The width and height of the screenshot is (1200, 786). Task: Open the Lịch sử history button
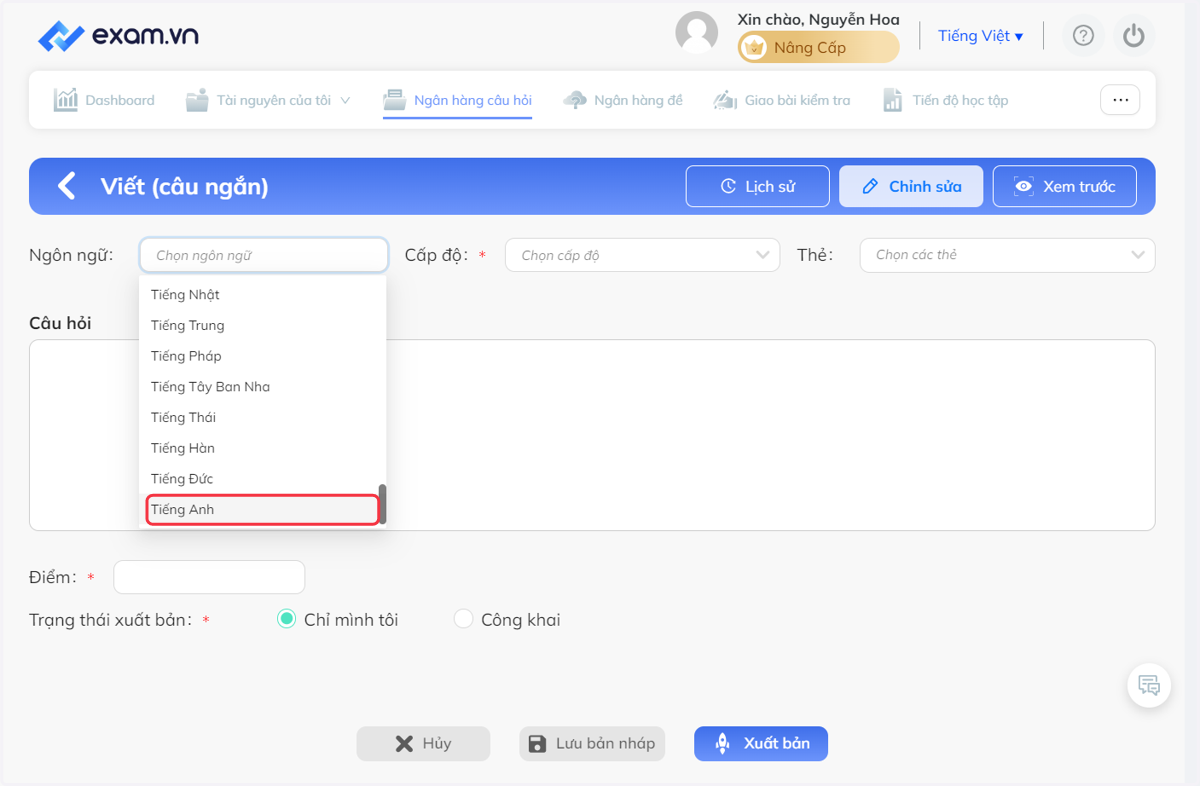(757, 186)
